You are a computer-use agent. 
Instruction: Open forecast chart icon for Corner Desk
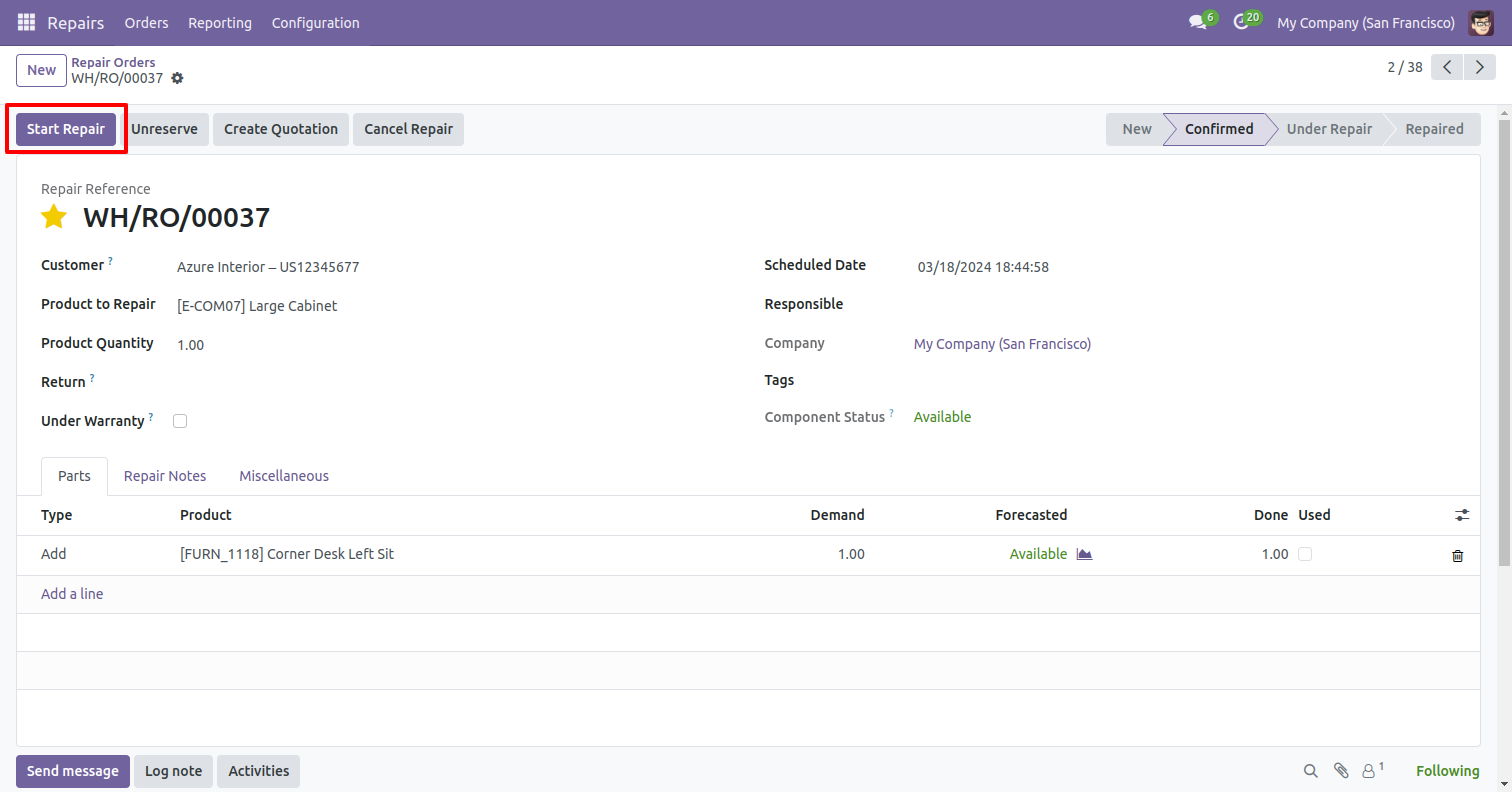(x=1084, y=554)
